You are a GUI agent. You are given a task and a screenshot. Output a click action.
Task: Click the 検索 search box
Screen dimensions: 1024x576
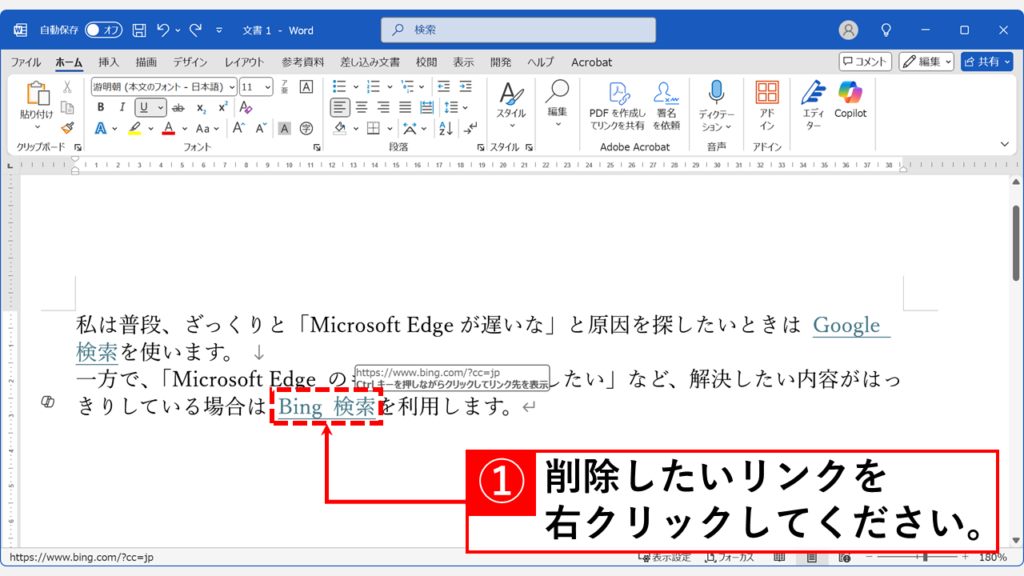[x=519, y=30]
